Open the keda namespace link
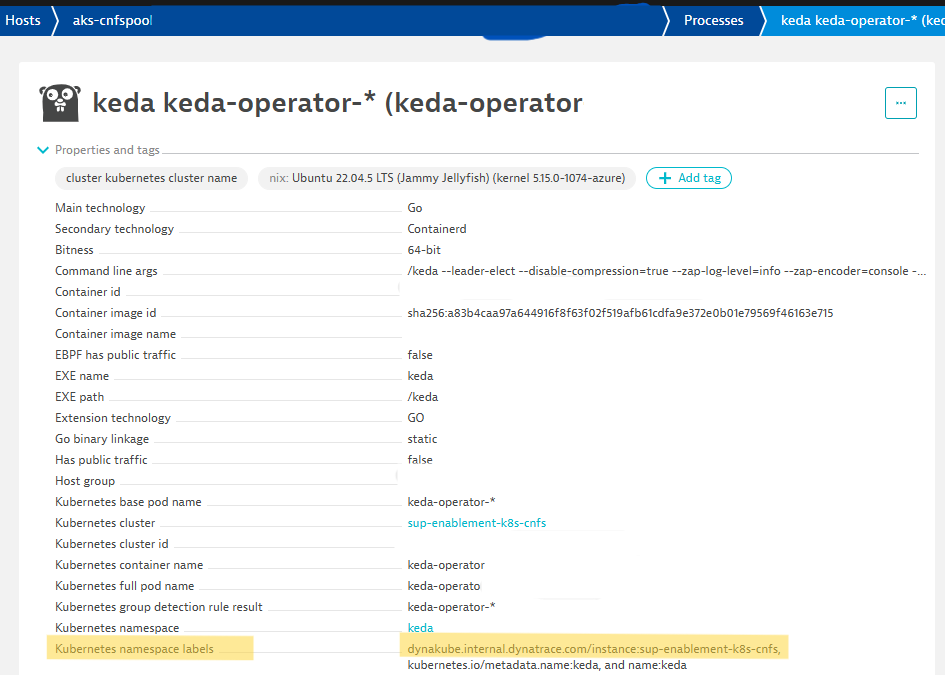This screenshot has height=675, width=945. (419, 627)
